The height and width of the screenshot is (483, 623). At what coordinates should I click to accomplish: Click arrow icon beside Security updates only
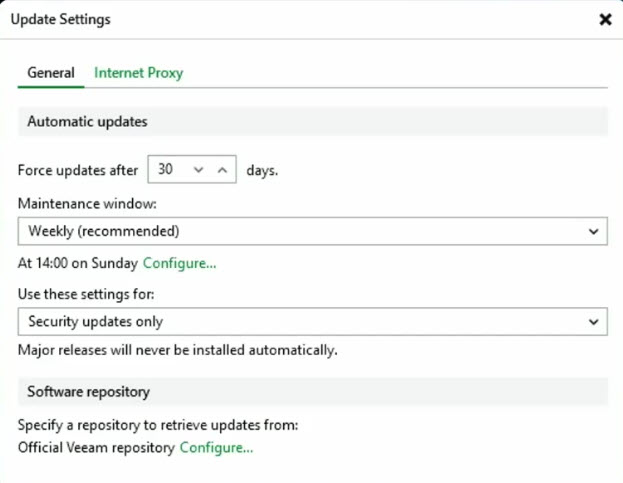[593, 321]
